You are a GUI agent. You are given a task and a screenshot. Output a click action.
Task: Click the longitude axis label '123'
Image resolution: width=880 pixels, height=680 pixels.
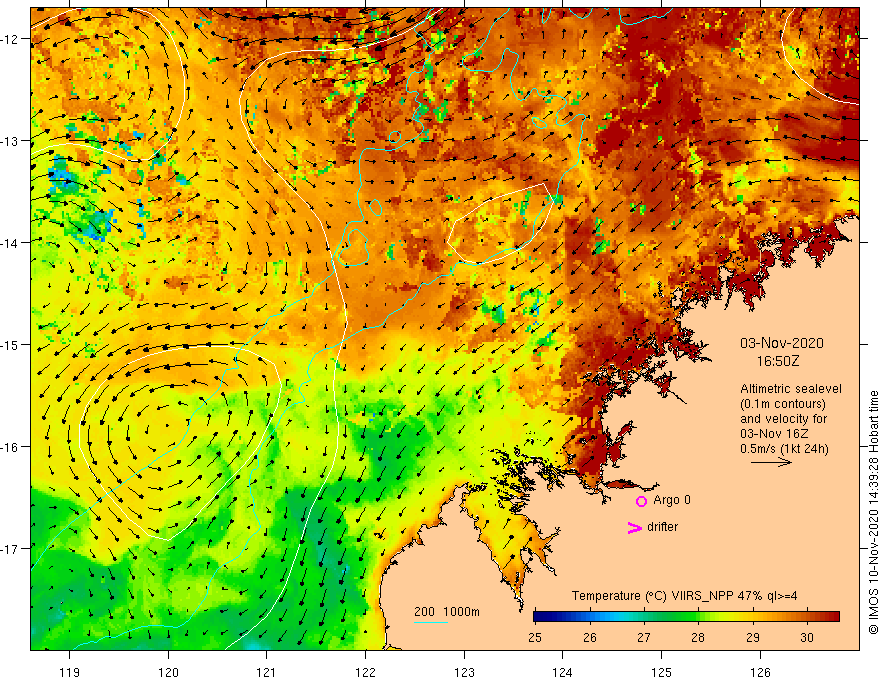pyautogui.click(x=464, y=672)
